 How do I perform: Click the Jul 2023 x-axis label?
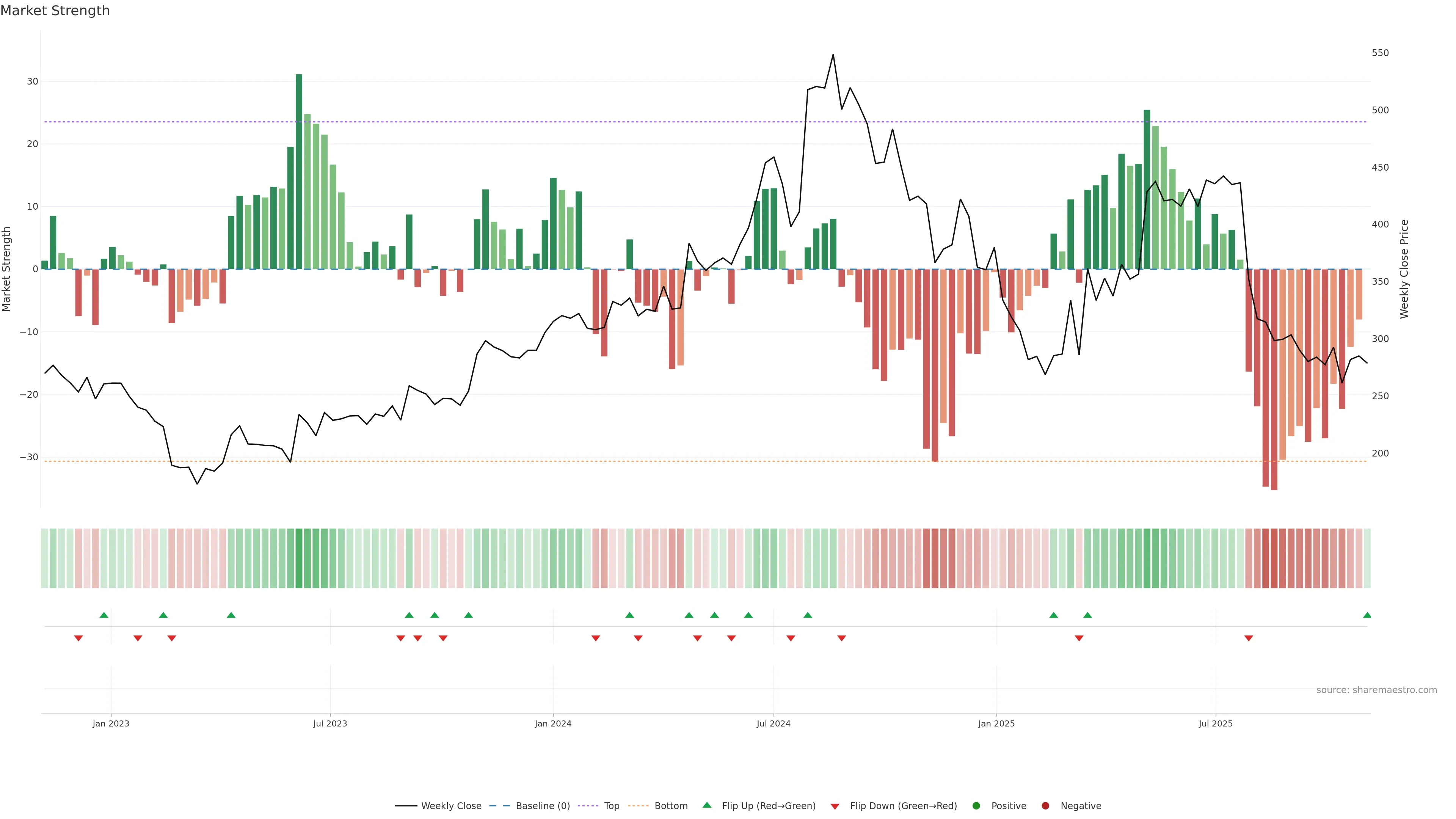tap(330, 723)
